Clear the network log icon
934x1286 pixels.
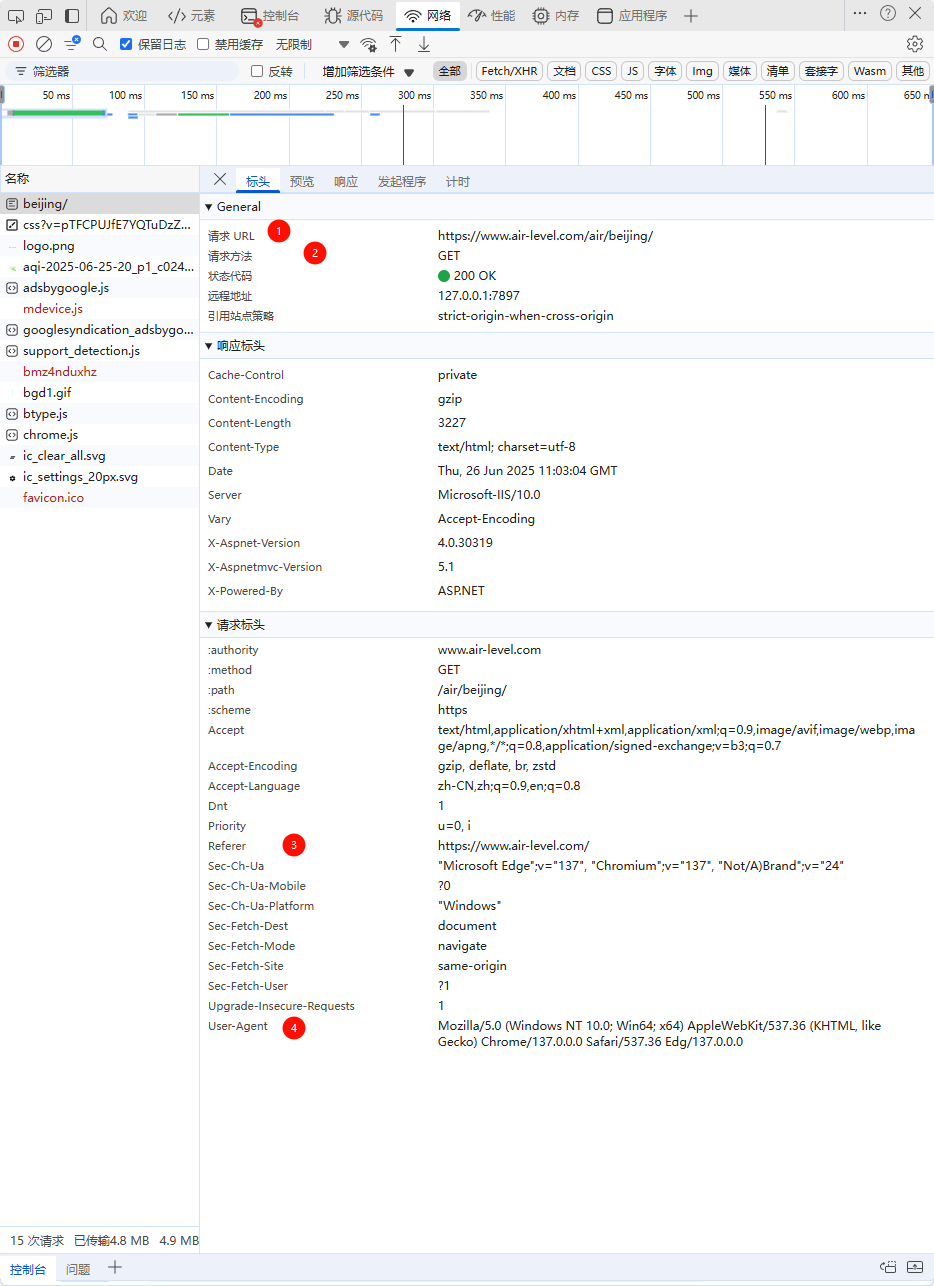click(x=44, y=44)
